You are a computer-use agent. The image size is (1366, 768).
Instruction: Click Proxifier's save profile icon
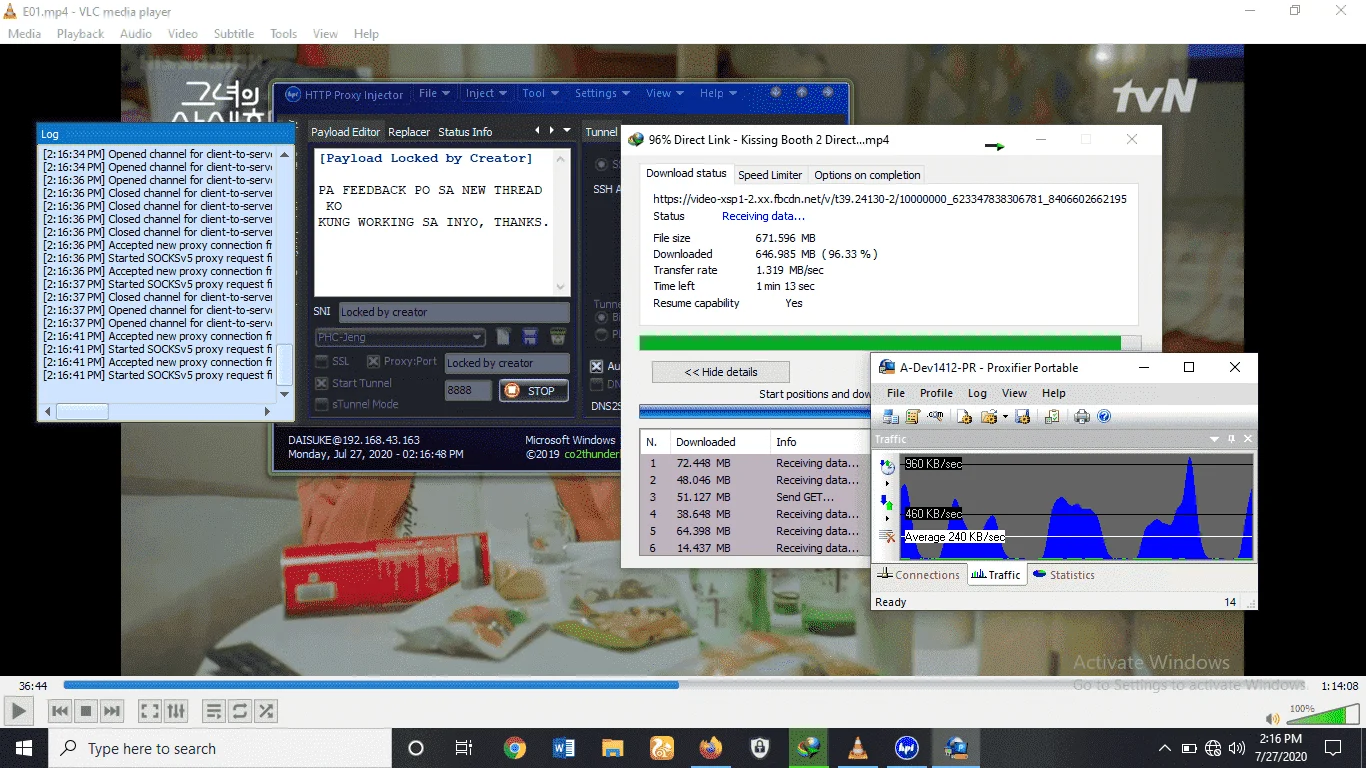click(1022, 417)
